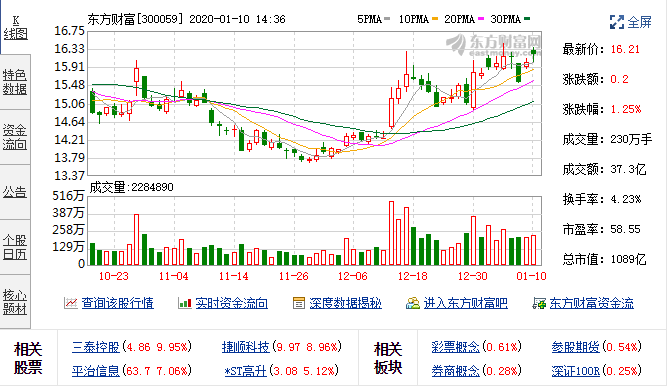This screenshot has width=668, height=386.
Task: Open the 核心题材 side tab
Action: [15, 302]
